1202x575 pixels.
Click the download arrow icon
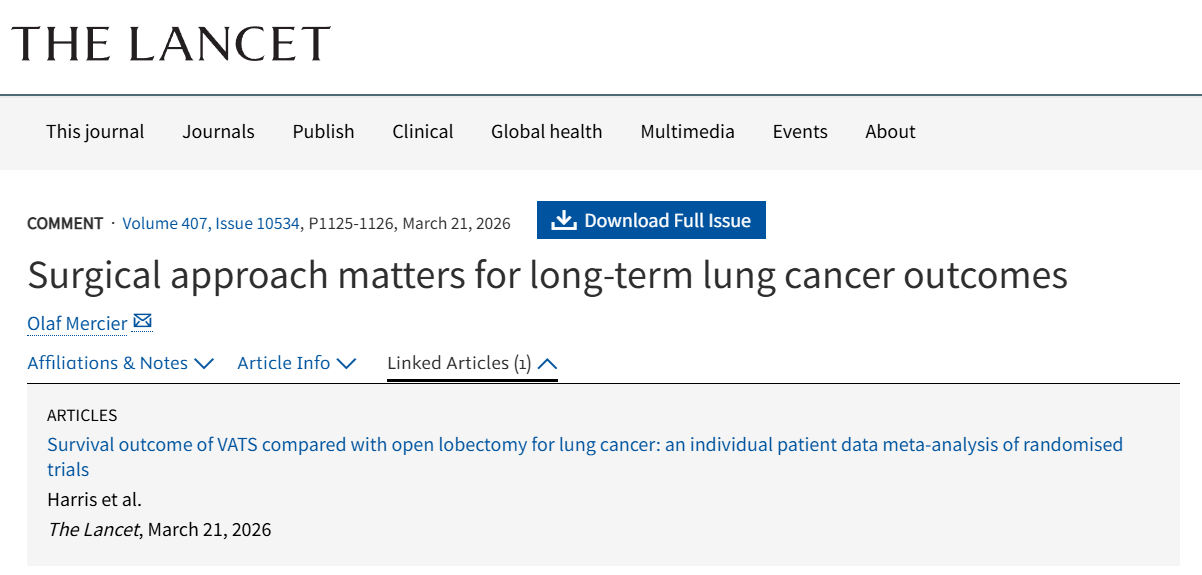564,221
